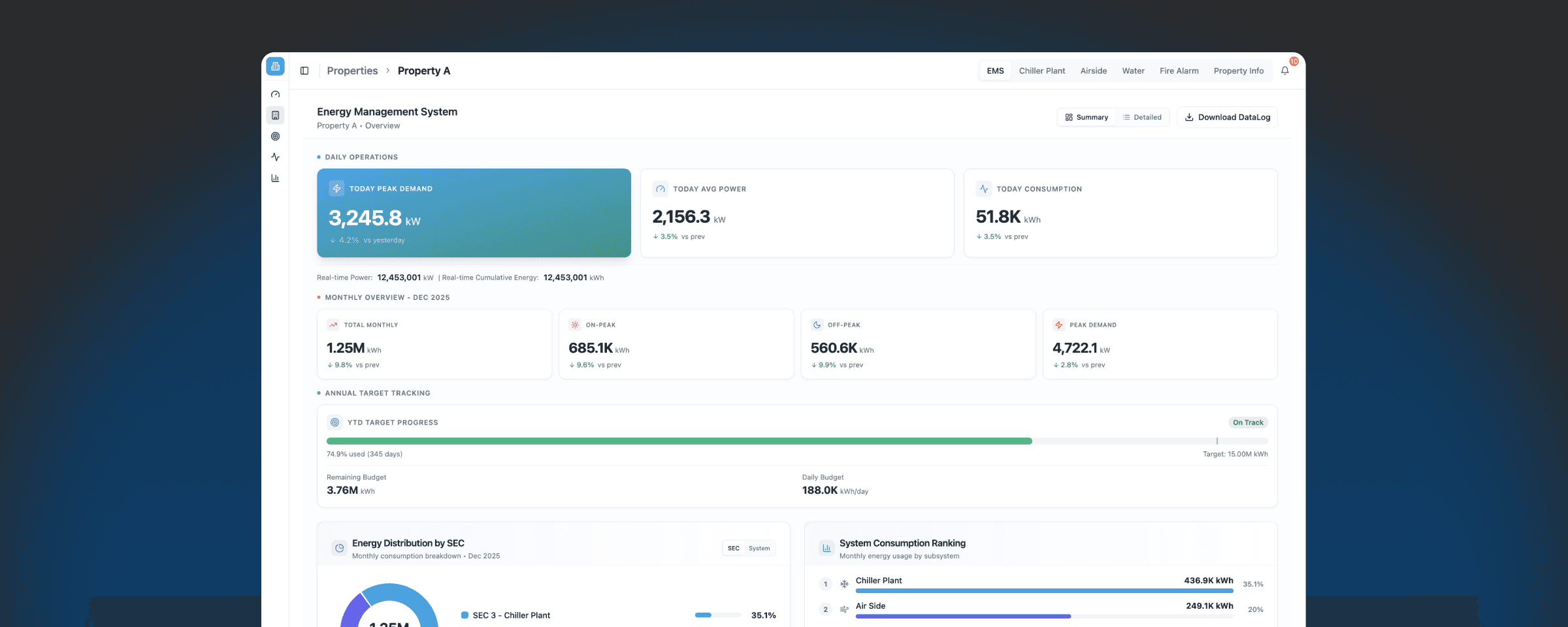
Task: Switch to Detailed view
Action: pos(1142,118)
